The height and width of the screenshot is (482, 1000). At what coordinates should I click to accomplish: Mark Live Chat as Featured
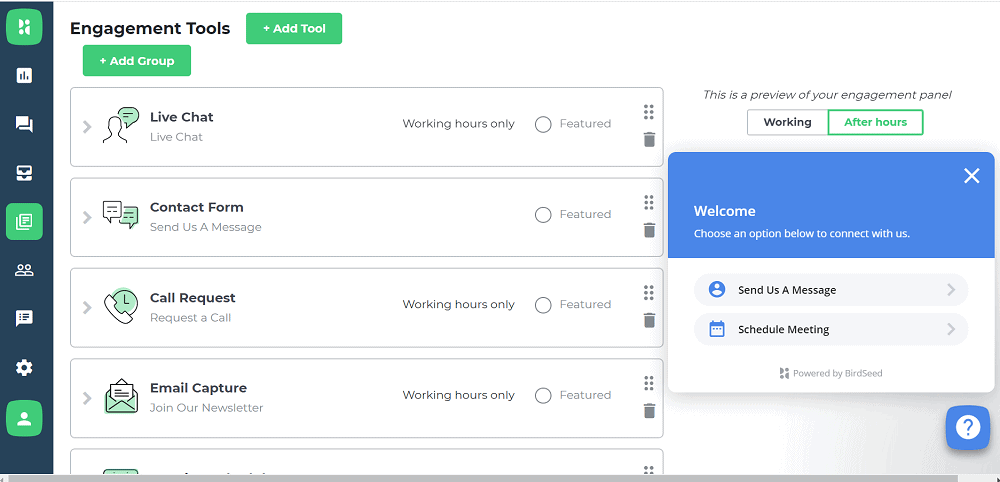543,124
